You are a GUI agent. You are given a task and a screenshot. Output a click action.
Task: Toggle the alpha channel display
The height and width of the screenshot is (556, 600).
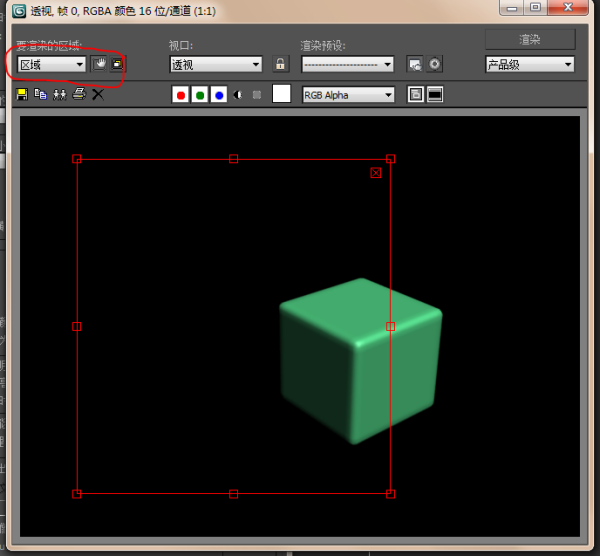click(x=238, y=95)
